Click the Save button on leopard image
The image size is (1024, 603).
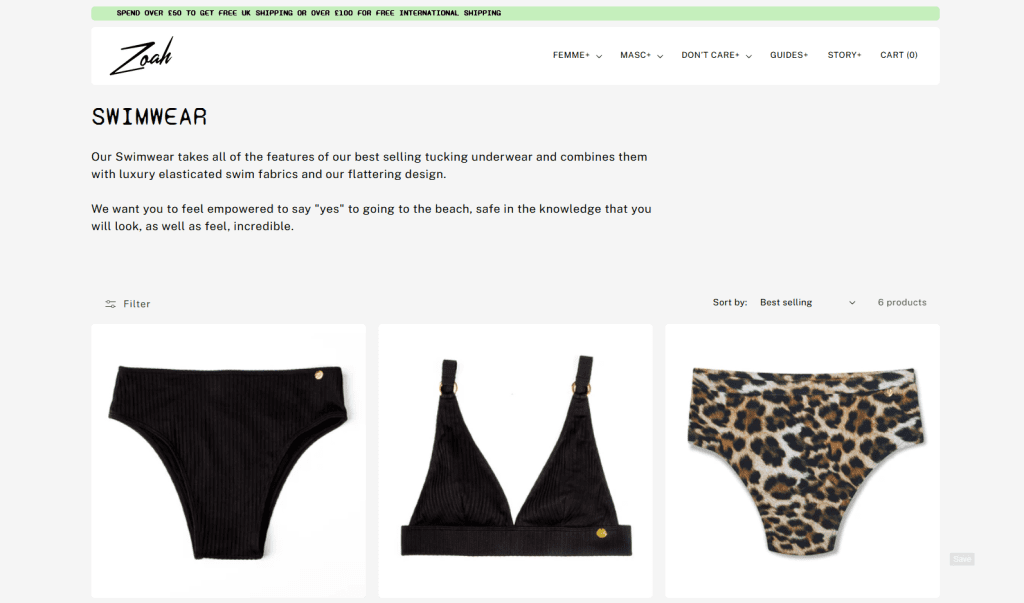tap(962, 559)
